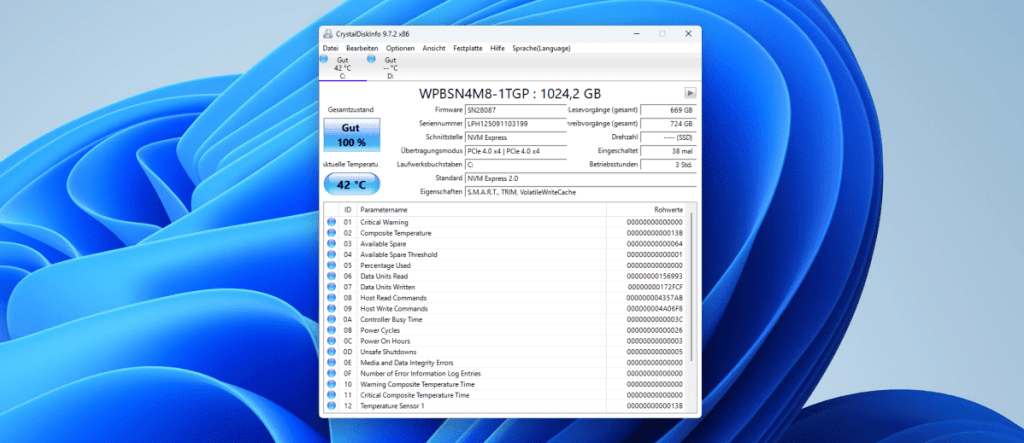Click the Seriennummer field

[x=515, y=124]
